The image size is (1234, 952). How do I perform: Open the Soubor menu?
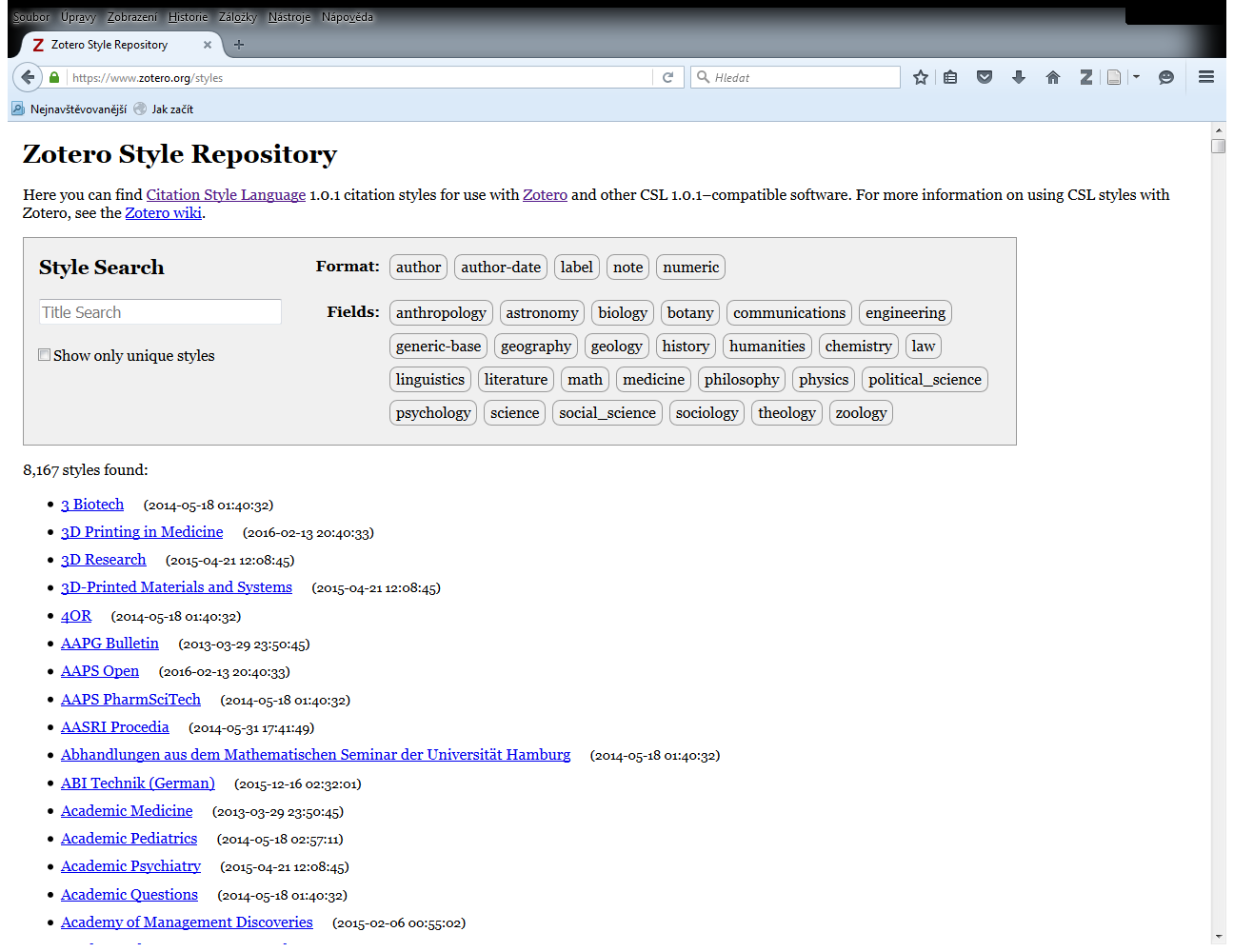click(x=30, y=17)
